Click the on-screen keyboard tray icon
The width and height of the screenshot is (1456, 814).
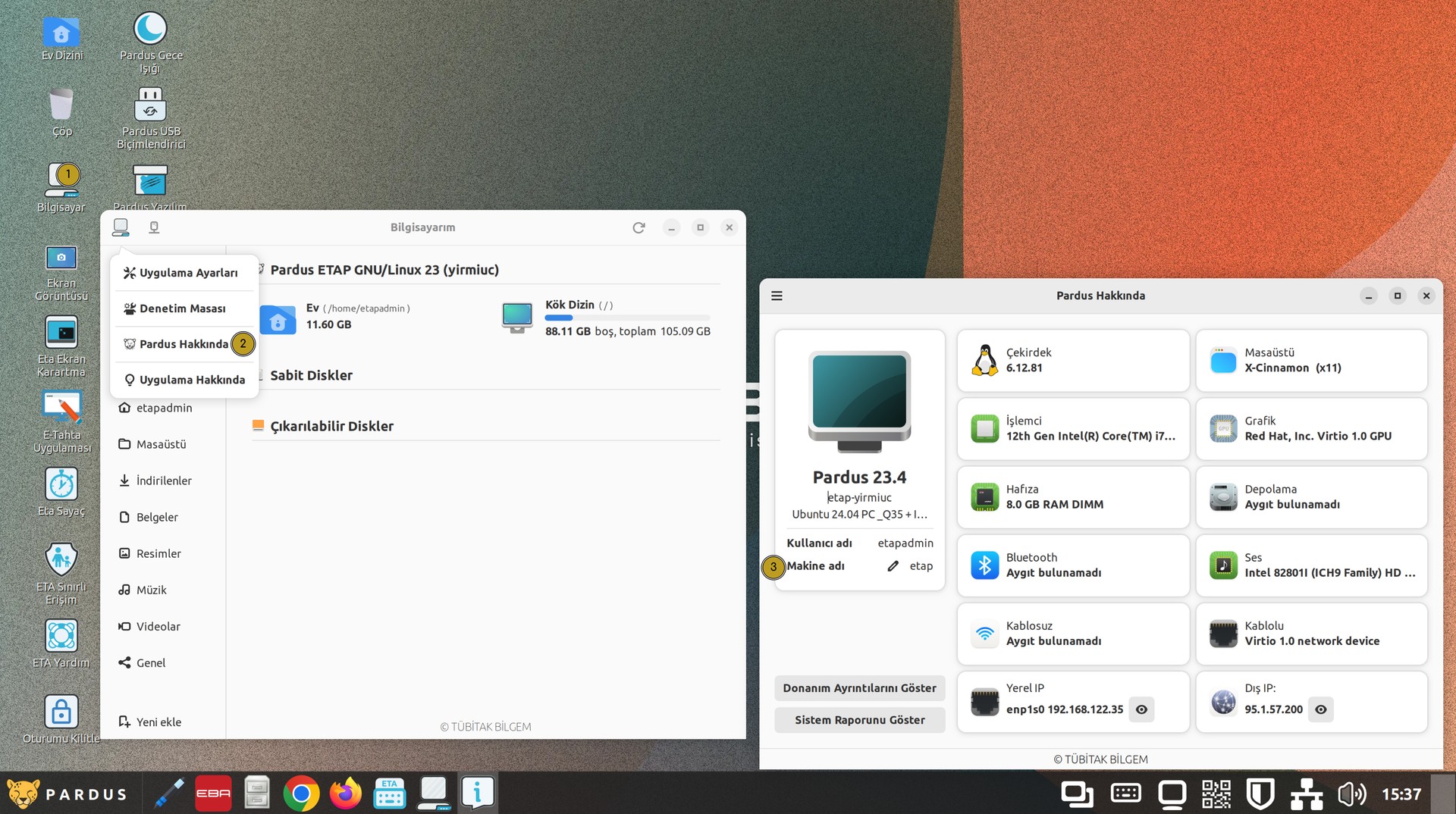(1125, 794)
